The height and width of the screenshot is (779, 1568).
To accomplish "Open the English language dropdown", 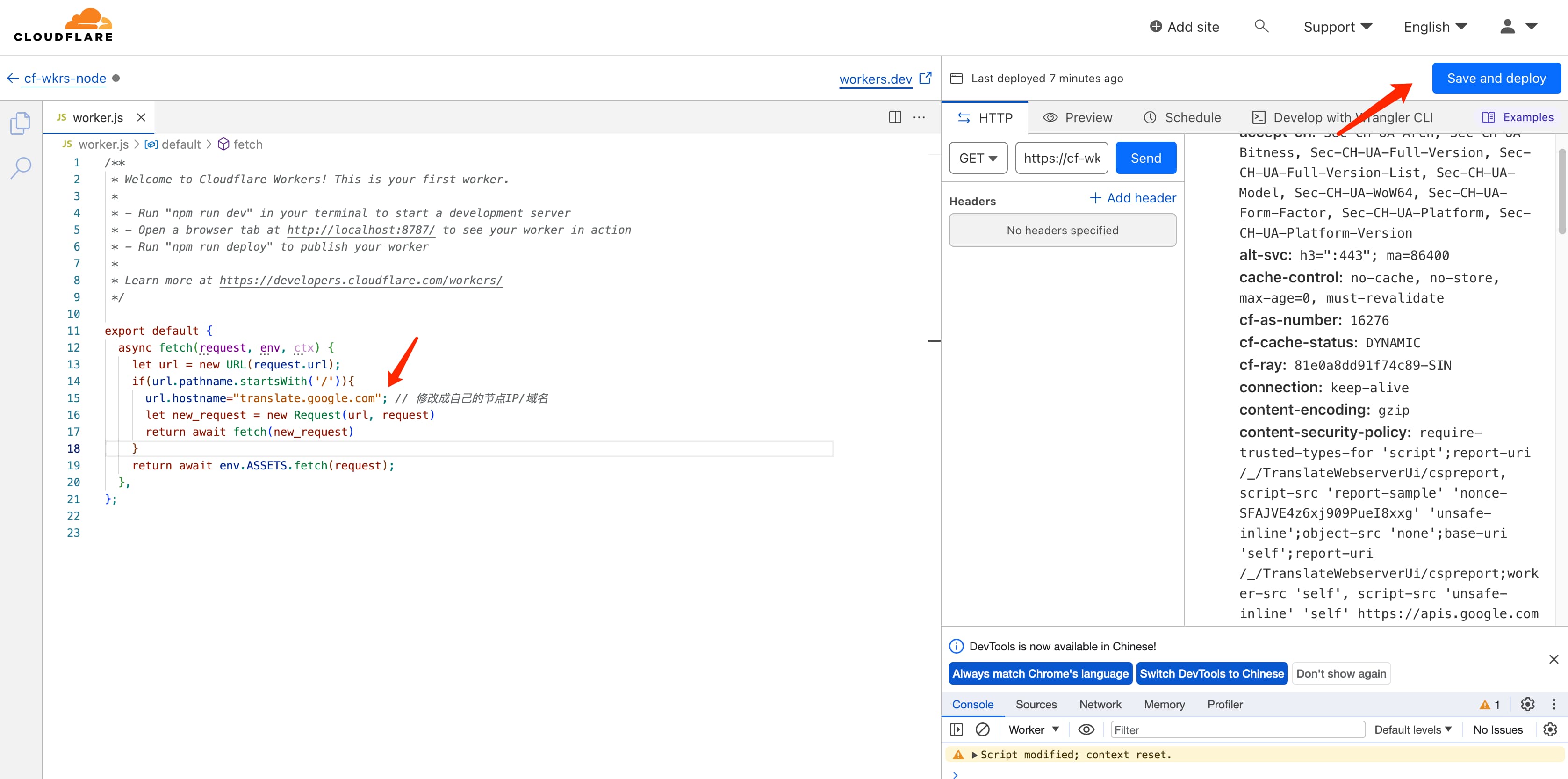I will tap(1435, 27).
